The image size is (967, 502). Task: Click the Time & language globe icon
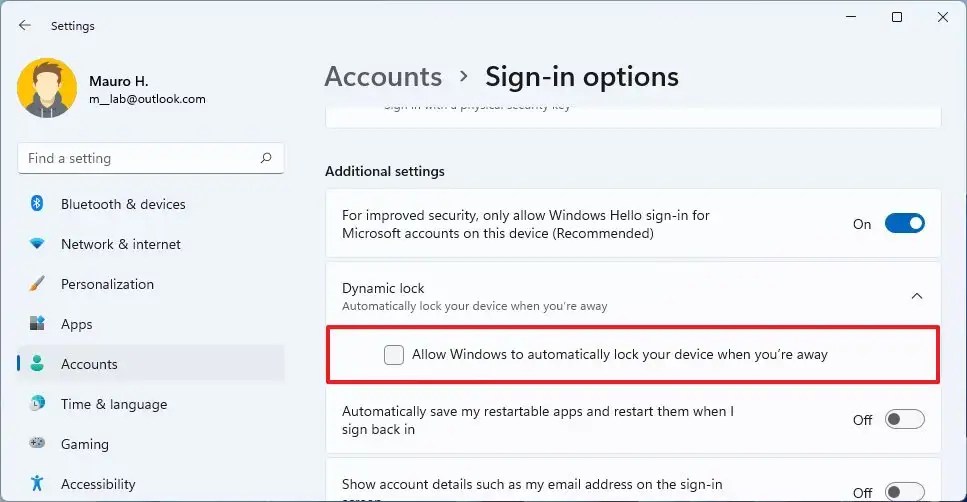pyautogui.click(x=37, y=403)
